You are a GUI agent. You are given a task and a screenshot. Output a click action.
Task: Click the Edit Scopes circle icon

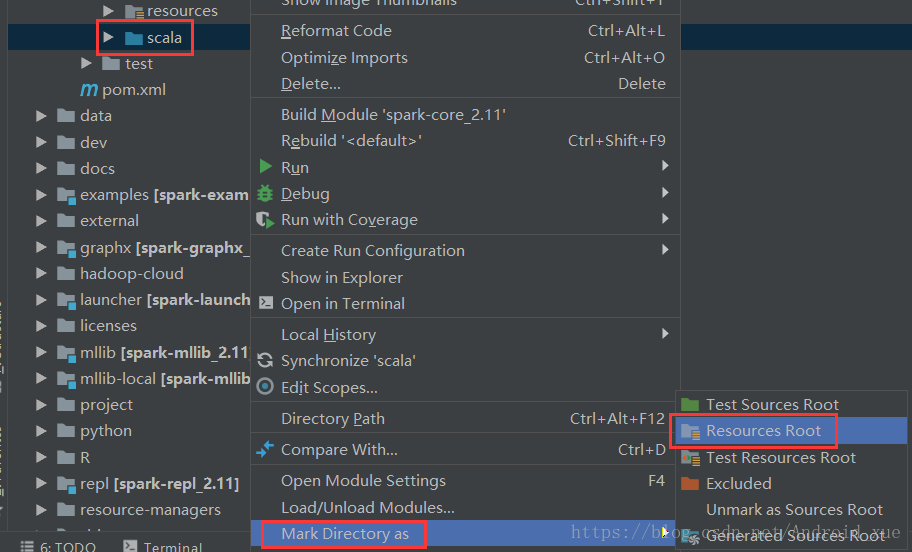(265, 386)
